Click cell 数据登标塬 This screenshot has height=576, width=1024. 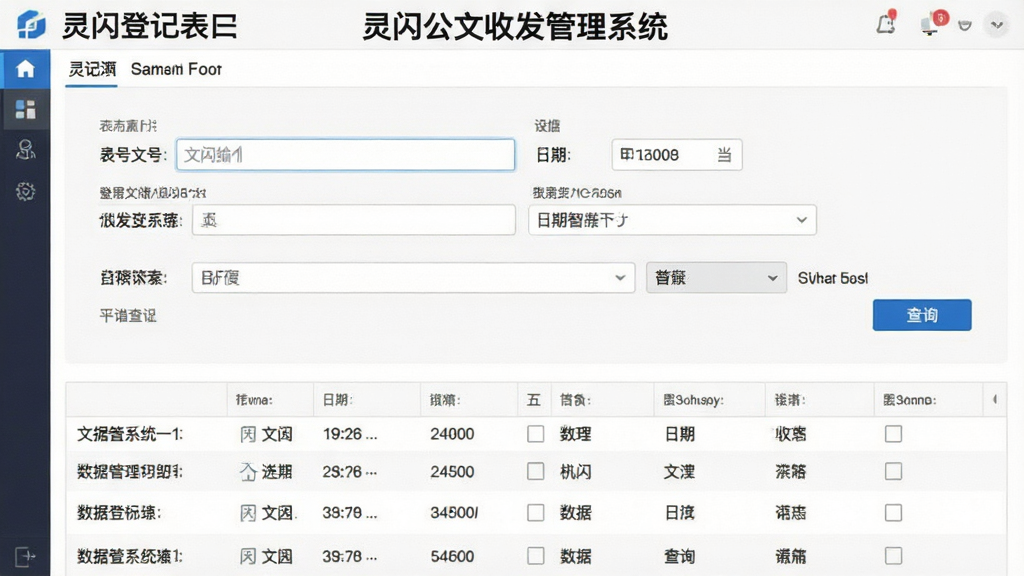[x=119, y=513]
